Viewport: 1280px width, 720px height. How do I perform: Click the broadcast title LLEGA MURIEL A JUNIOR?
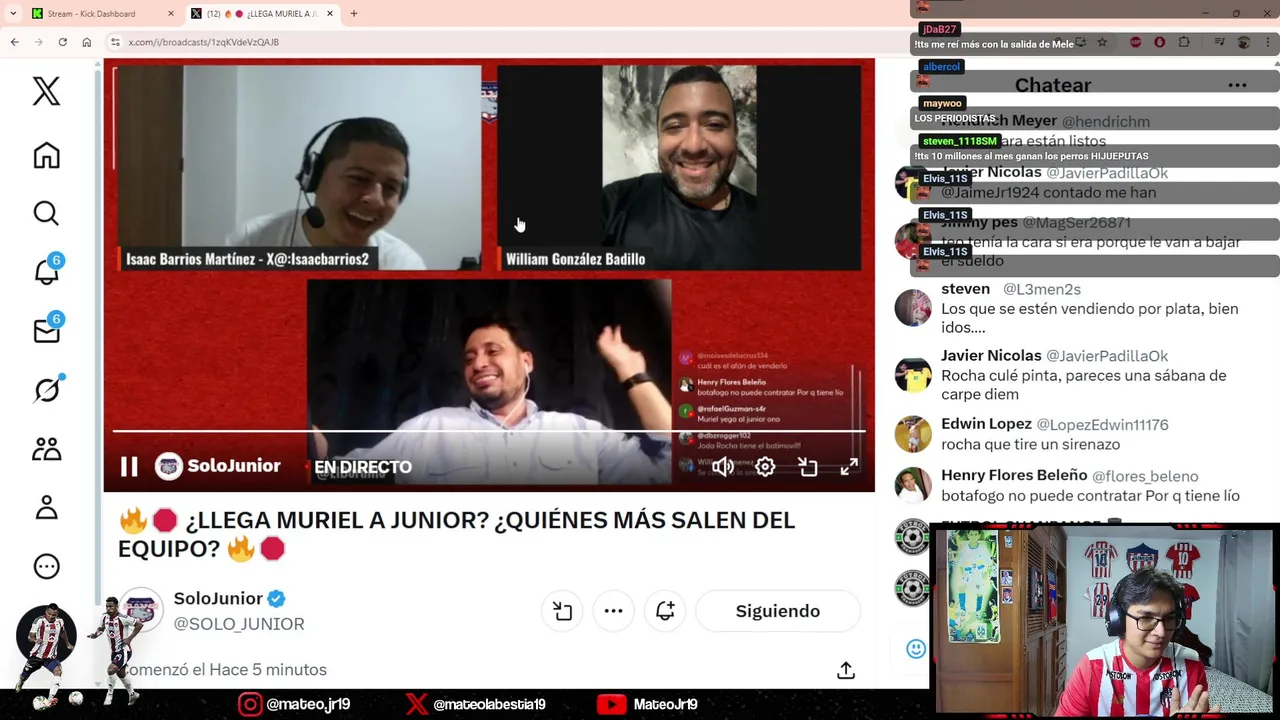(x=456, y=534)
